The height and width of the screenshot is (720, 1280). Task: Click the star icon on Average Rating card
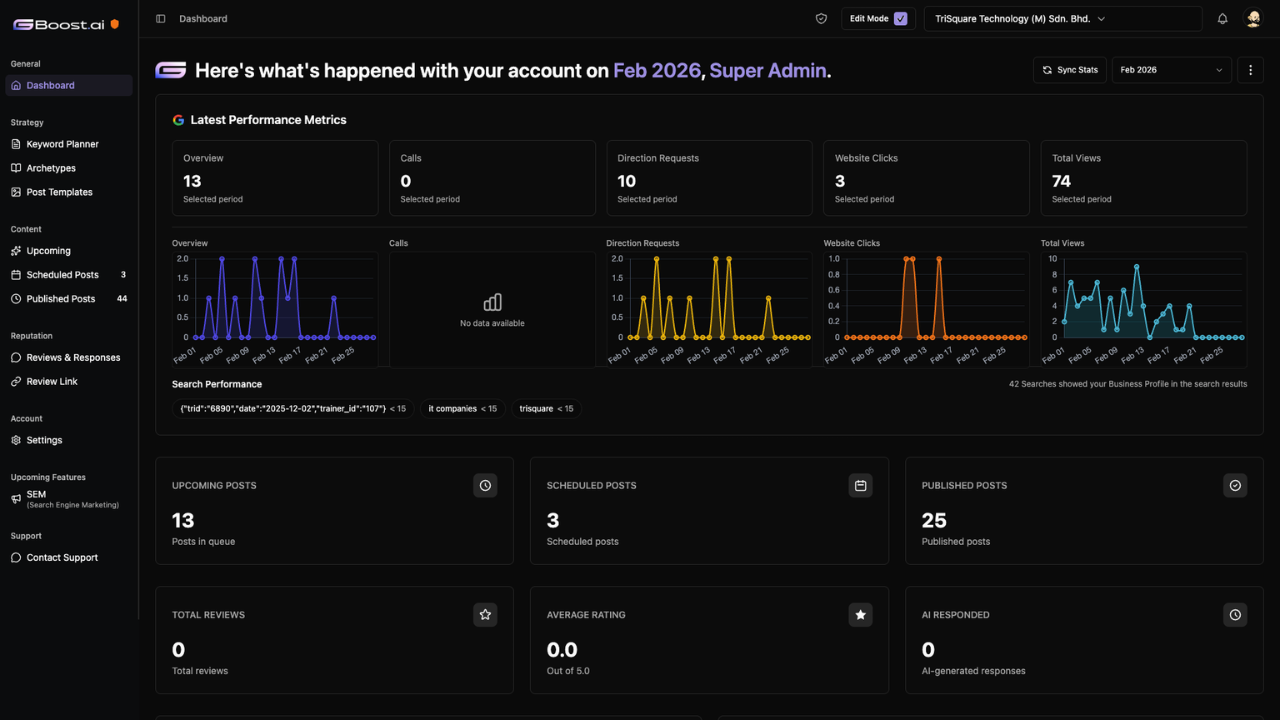click(860, 615)
